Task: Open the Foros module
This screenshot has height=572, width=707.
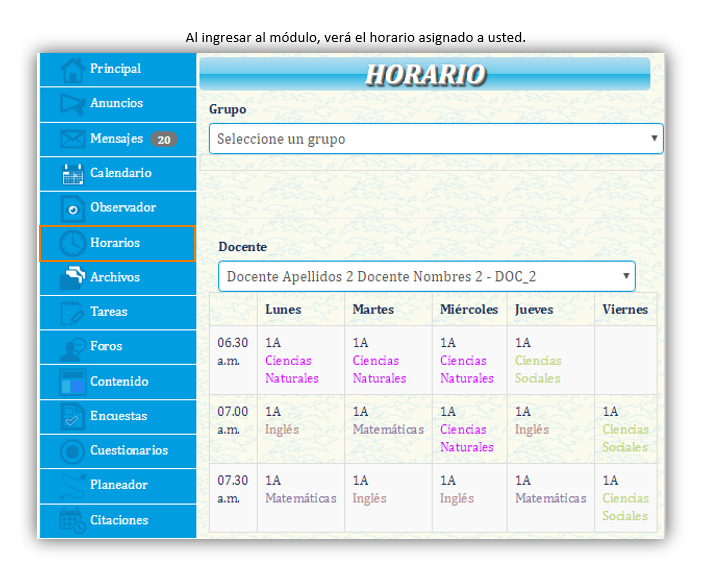Action: (118, 348)
